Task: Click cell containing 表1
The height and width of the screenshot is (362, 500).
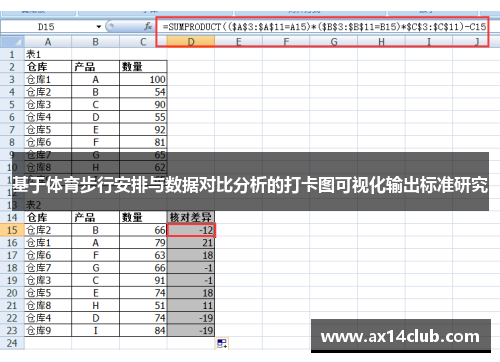Action: point(48,54)
